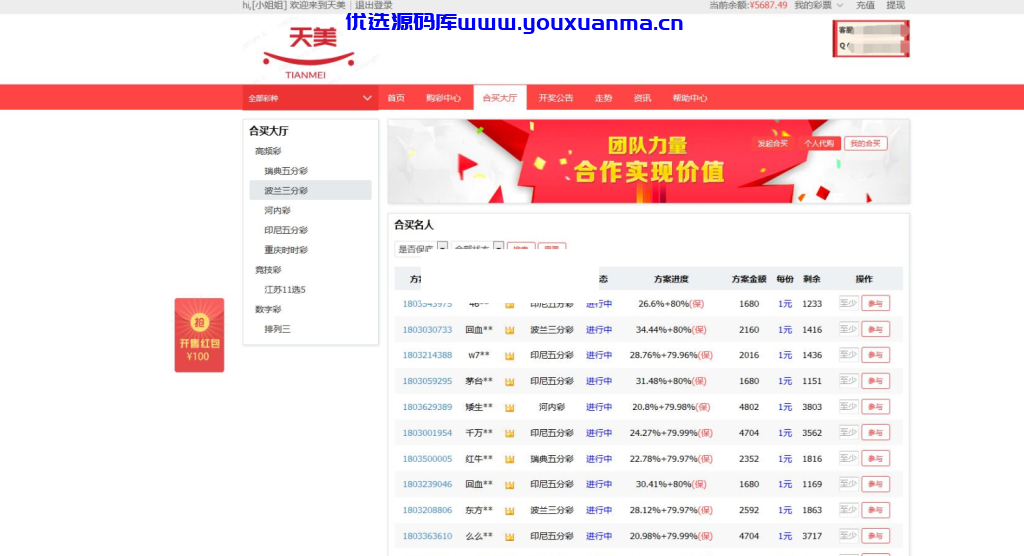The image size is (1024, 556).
Task: Open plan number 1803500005
Action: point(427,459)
